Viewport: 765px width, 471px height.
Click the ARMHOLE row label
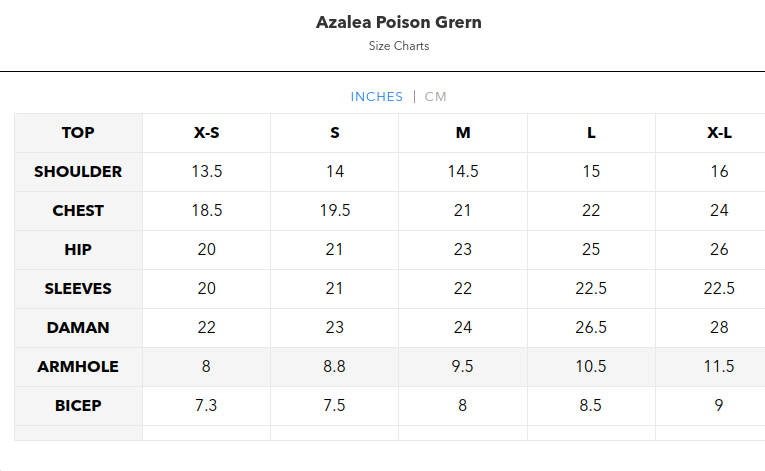point(78,367)
